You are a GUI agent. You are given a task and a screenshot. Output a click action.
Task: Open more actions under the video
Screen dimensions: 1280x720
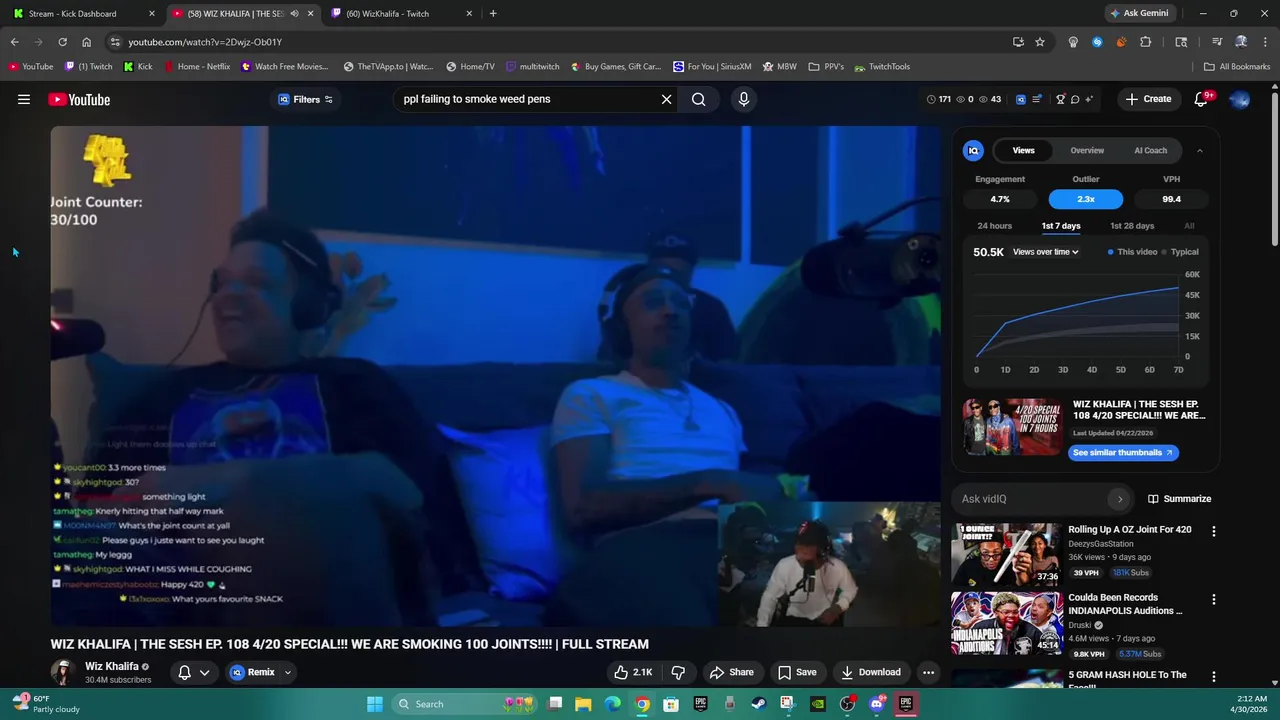click(928, 672)
